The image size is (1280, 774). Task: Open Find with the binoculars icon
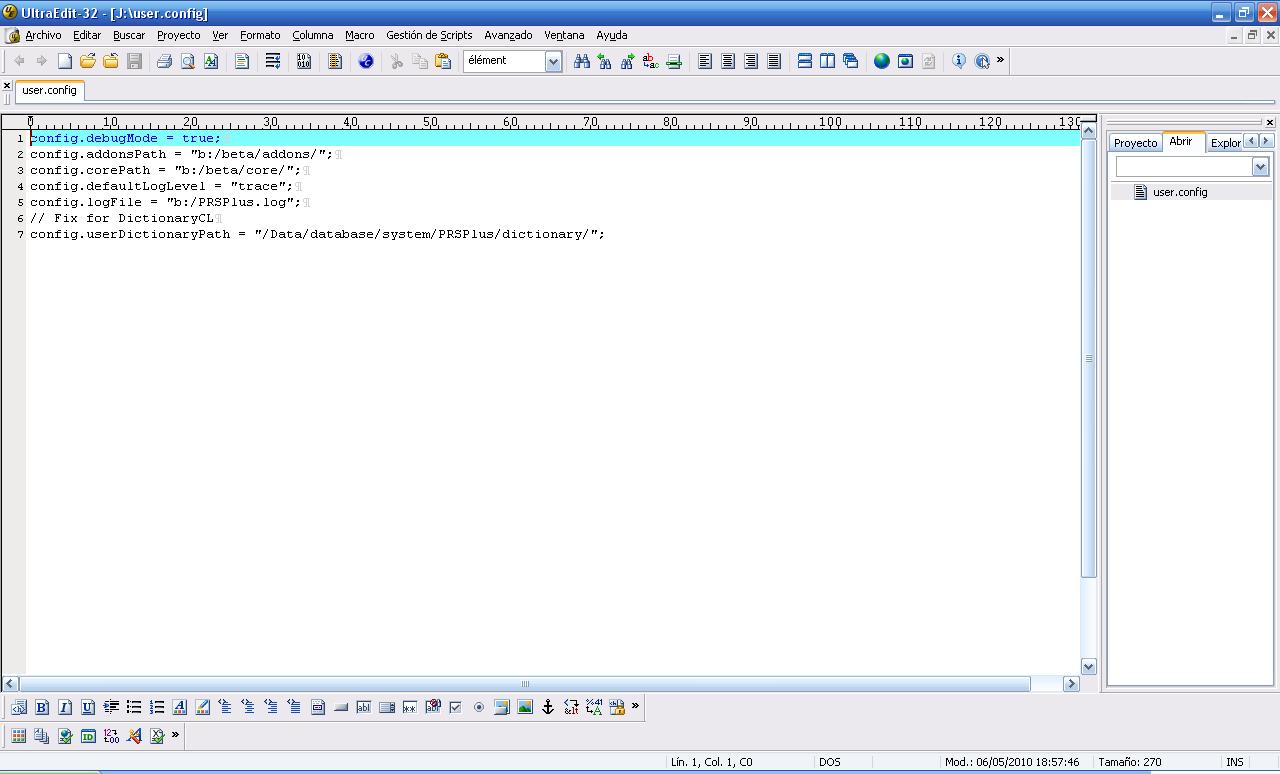pos(582,61)
